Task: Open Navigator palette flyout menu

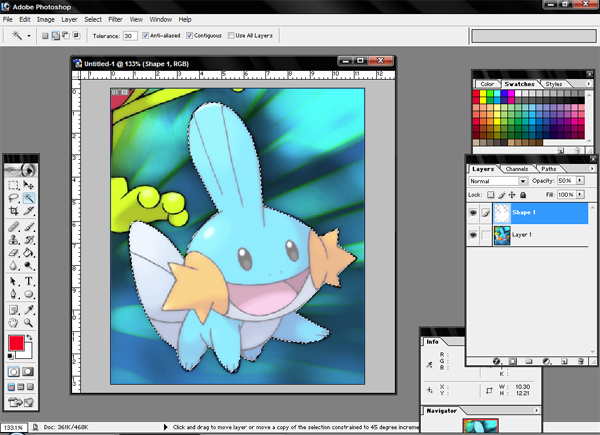Action: [x=536, y=411]
